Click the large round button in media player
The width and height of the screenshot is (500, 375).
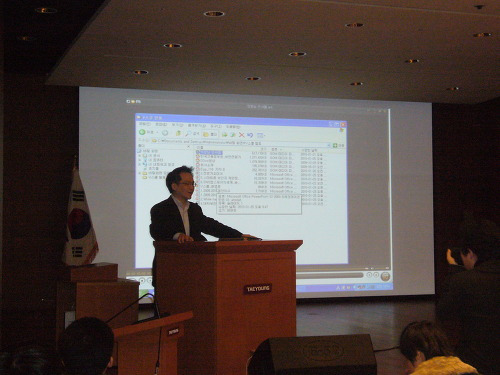coord(385,276)
